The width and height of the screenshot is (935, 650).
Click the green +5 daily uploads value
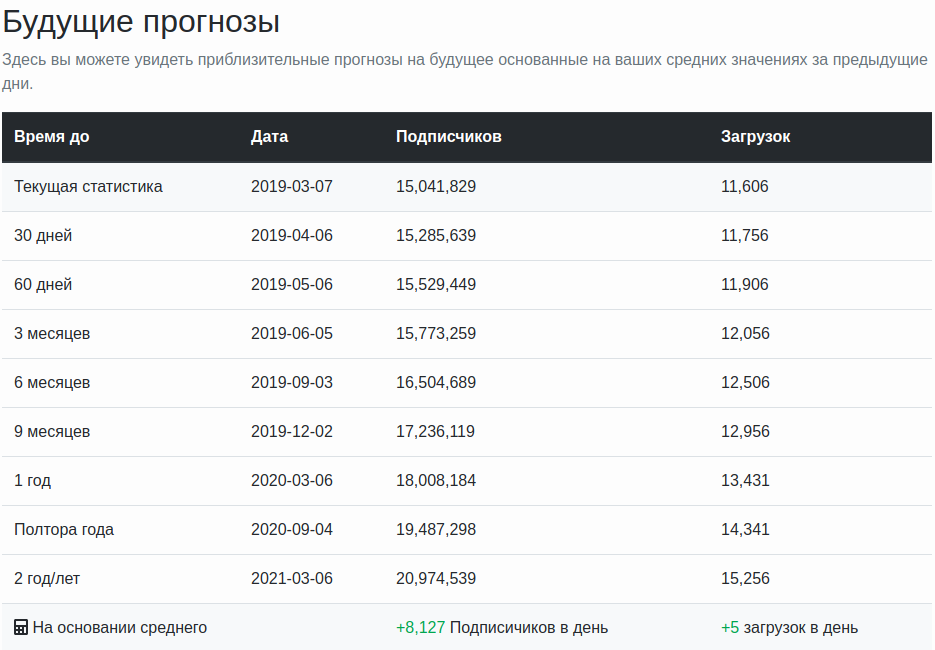[x=730, y=628]
